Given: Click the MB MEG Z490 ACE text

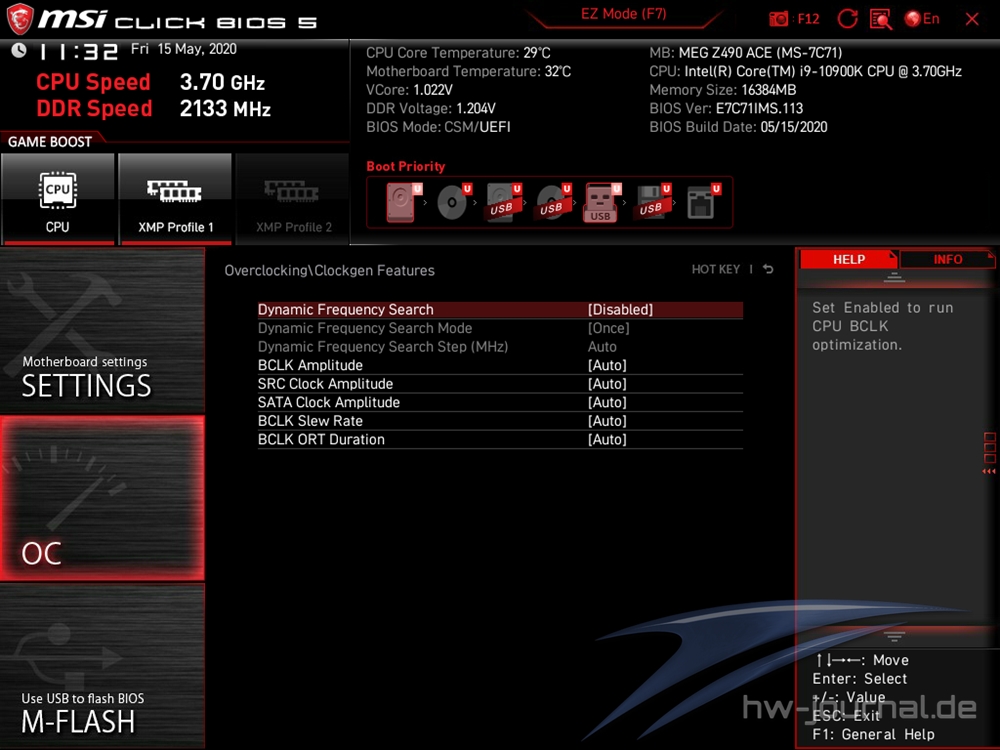Looking at the screenshot, I should coord(746,53).
